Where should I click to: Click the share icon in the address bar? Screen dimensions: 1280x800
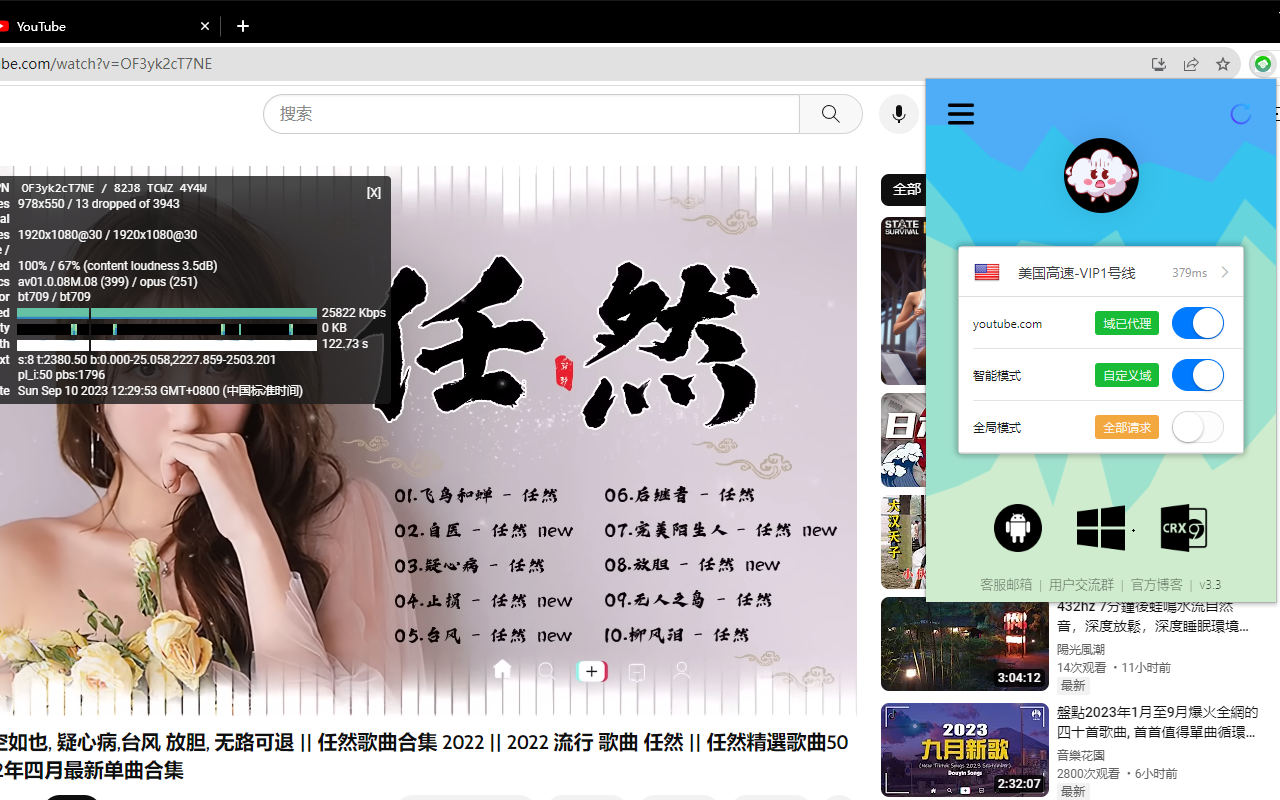click(1190, 63)
